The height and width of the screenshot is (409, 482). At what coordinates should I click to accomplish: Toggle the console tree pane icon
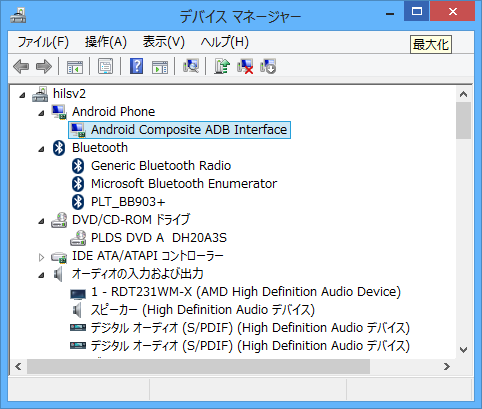tap(75, 66)
